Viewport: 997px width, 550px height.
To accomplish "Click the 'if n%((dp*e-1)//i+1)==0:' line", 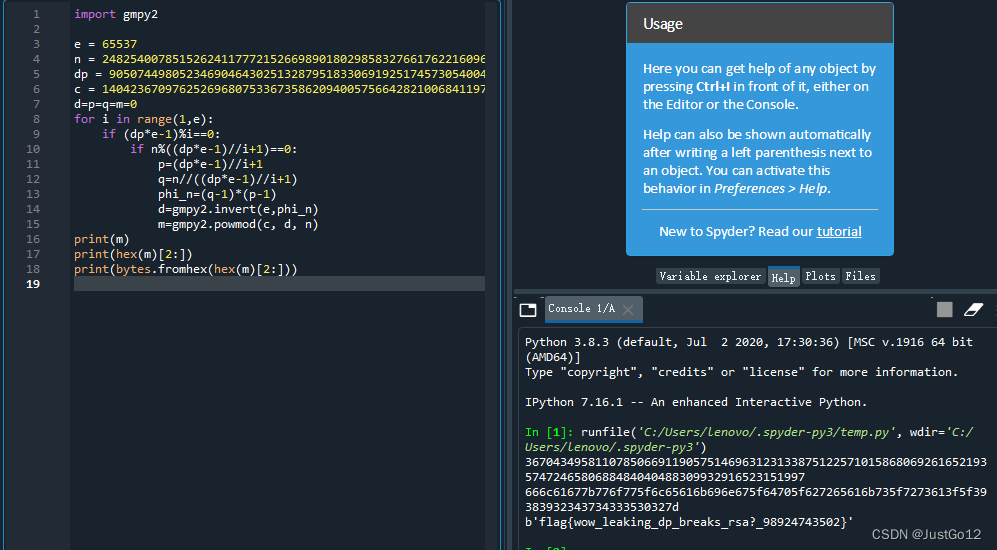I will (214, 149).
